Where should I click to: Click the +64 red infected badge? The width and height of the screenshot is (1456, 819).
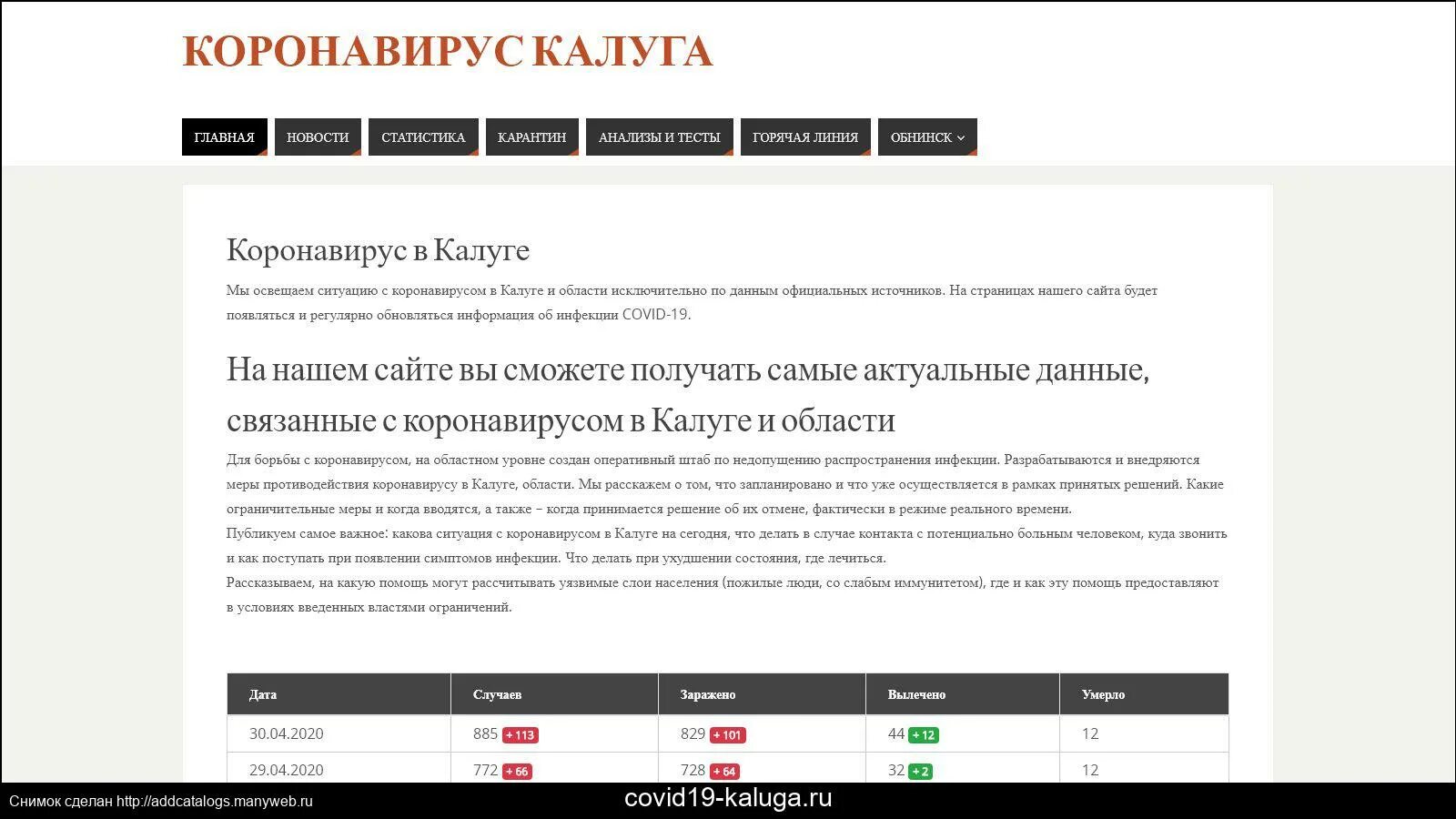point(724,772)
